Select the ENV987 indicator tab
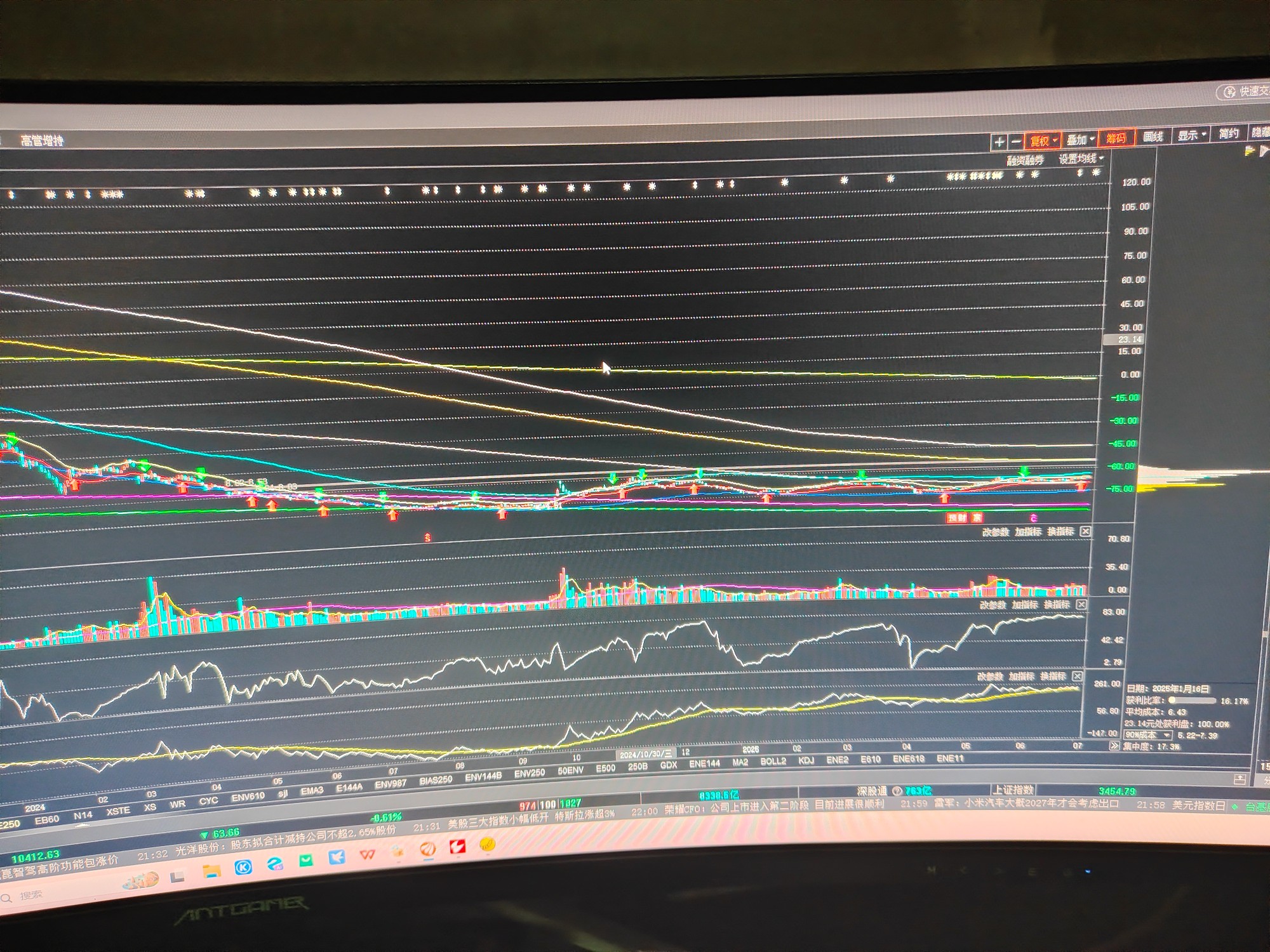The image size is (1270, 952). (x=390, y=784)
